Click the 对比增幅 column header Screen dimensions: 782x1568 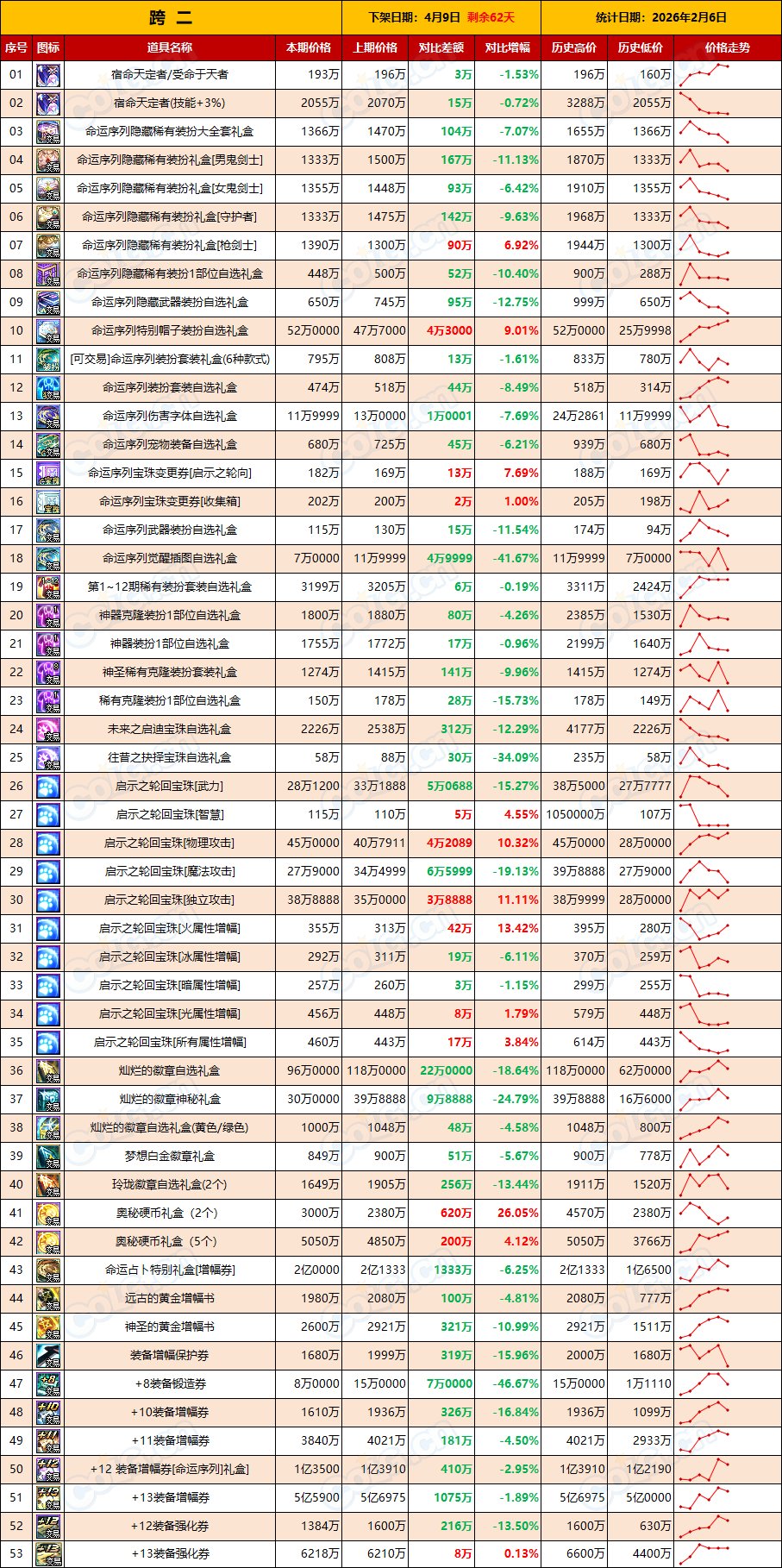click(508, 48)
